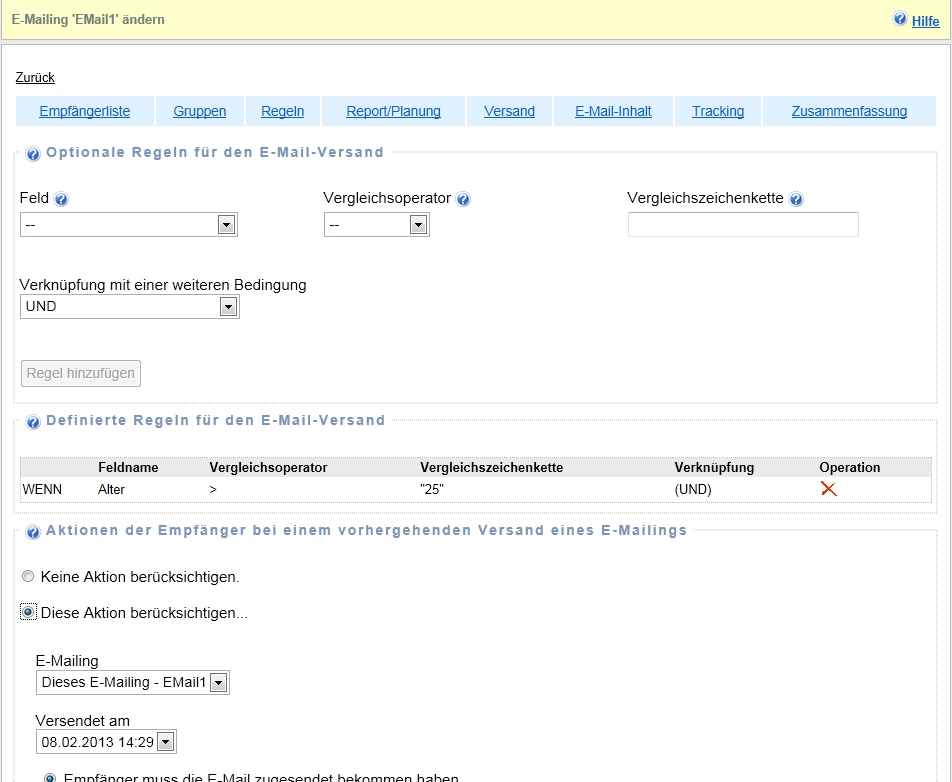Click the help icon beside Hilfe
Screen dimensions: 952x782
coord(900,20)
